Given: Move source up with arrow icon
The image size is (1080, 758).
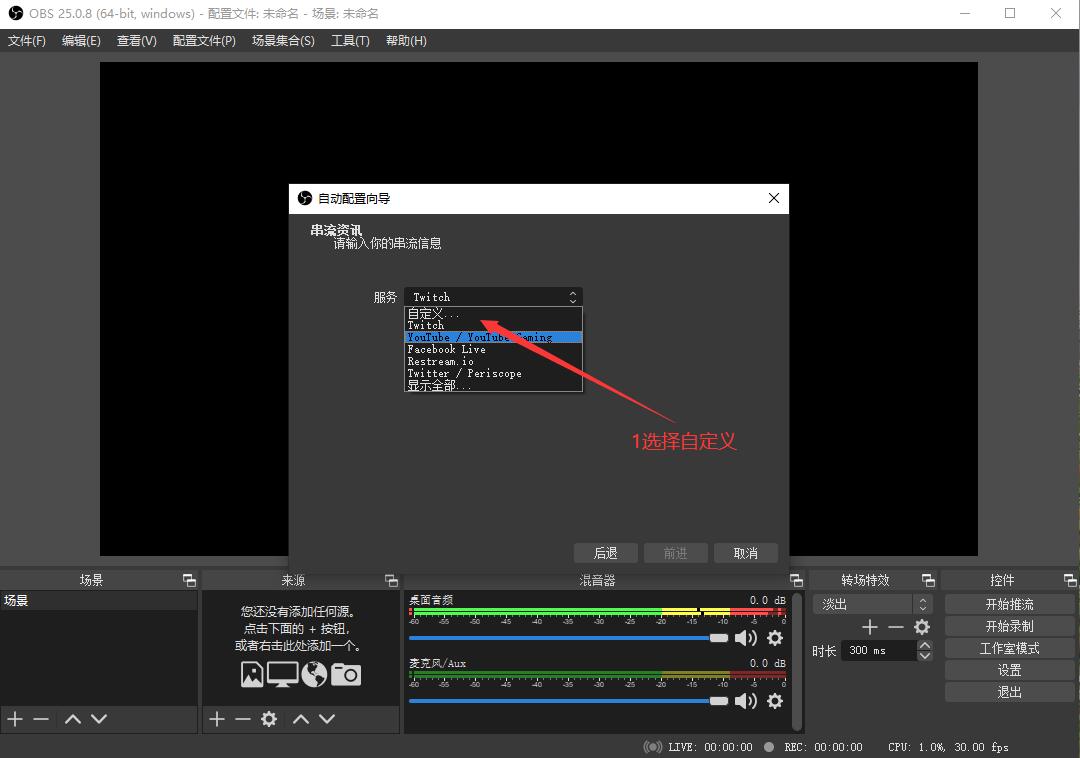Looking at the screenshot, I should coord(301,719).
